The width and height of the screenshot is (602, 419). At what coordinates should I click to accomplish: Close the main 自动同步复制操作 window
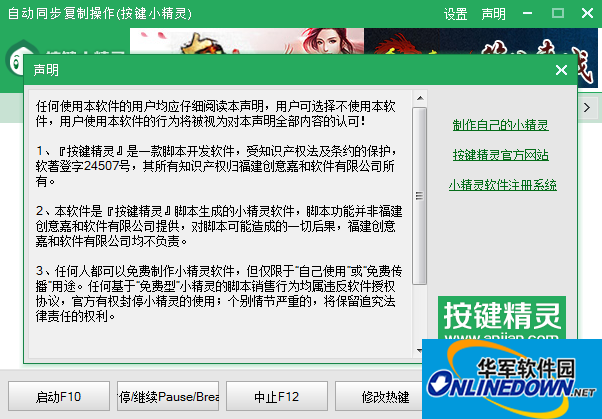pos(587,13)
